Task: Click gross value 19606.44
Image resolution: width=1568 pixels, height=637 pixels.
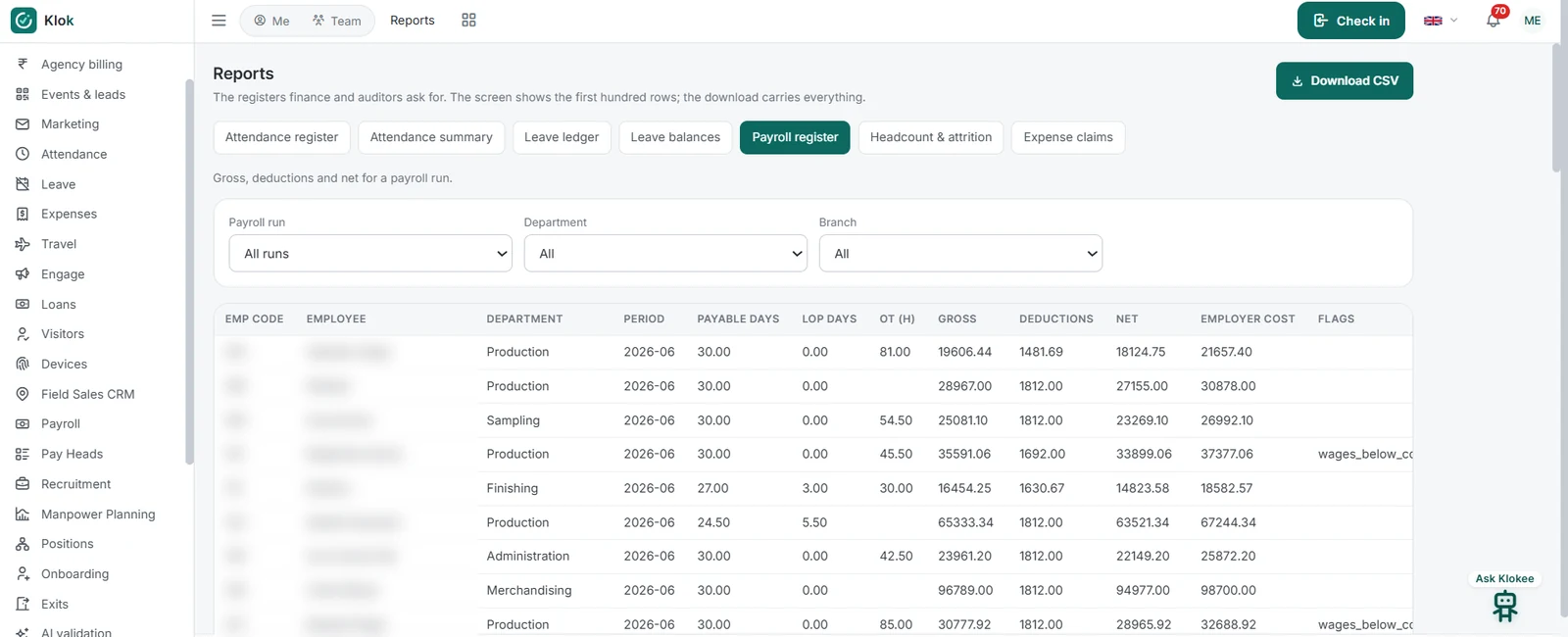Action: coord(964,352)
